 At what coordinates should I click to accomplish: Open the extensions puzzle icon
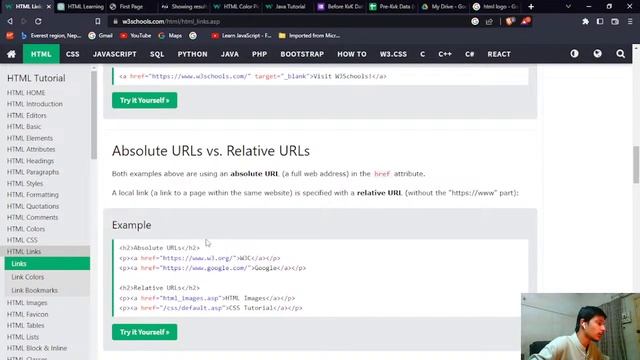(585, 21)
